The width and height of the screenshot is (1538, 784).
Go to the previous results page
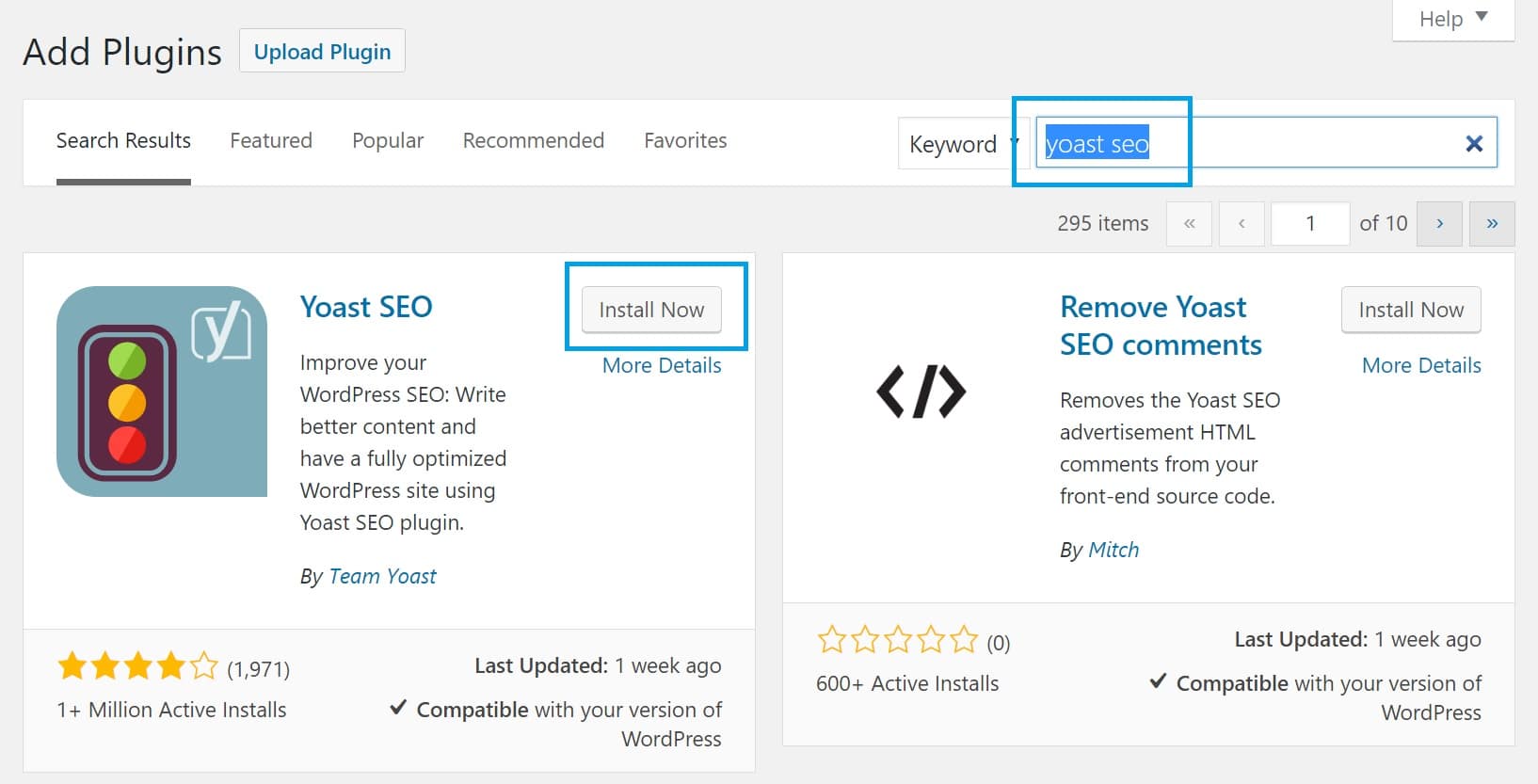pyautogui.click(x=1242, y=224)
